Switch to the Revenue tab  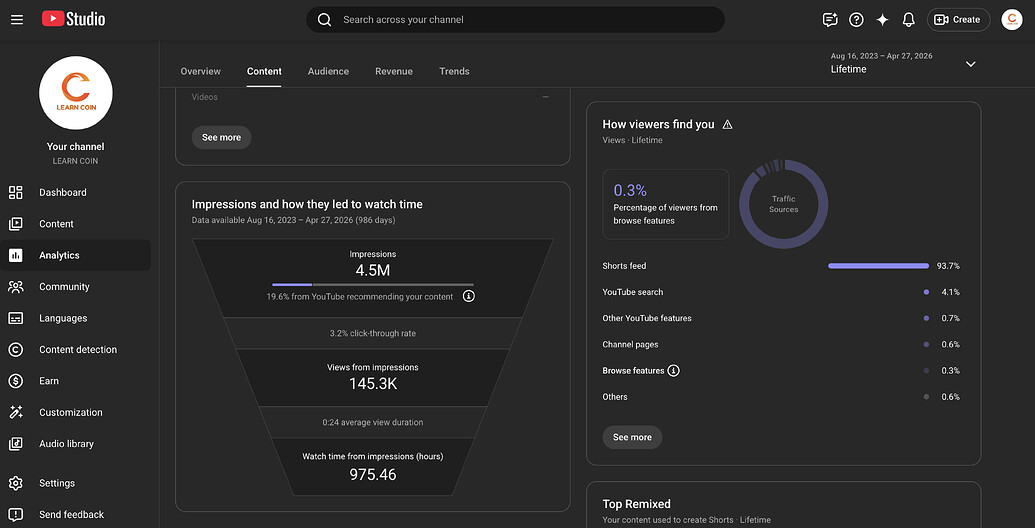tap(394, 71)
